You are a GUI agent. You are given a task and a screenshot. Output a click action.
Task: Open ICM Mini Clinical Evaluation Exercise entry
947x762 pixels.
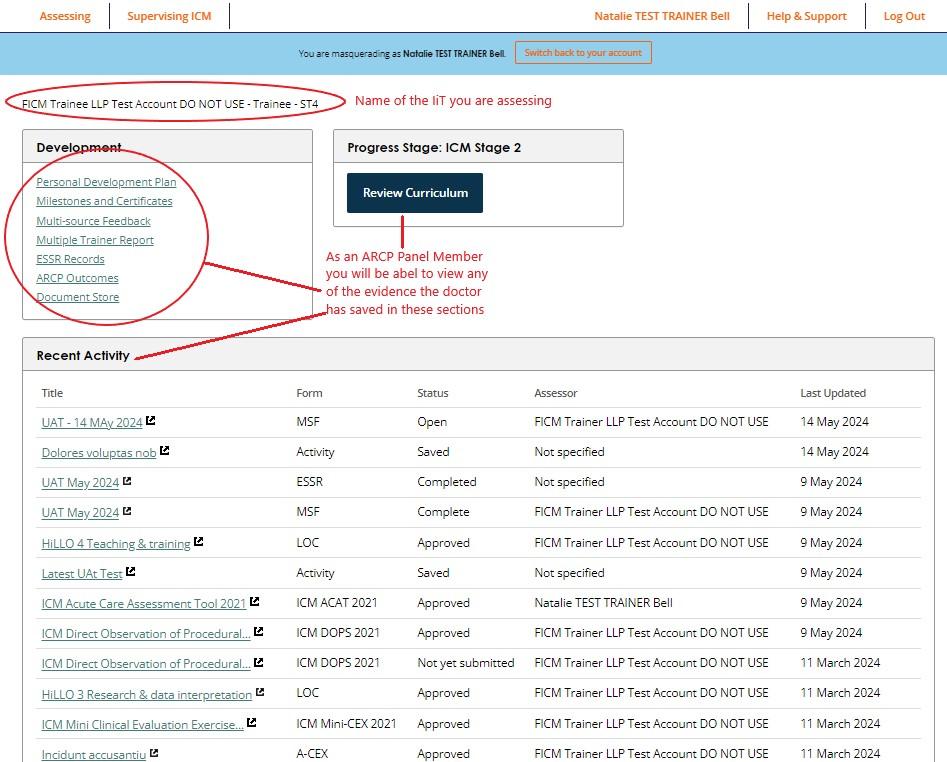143,725
